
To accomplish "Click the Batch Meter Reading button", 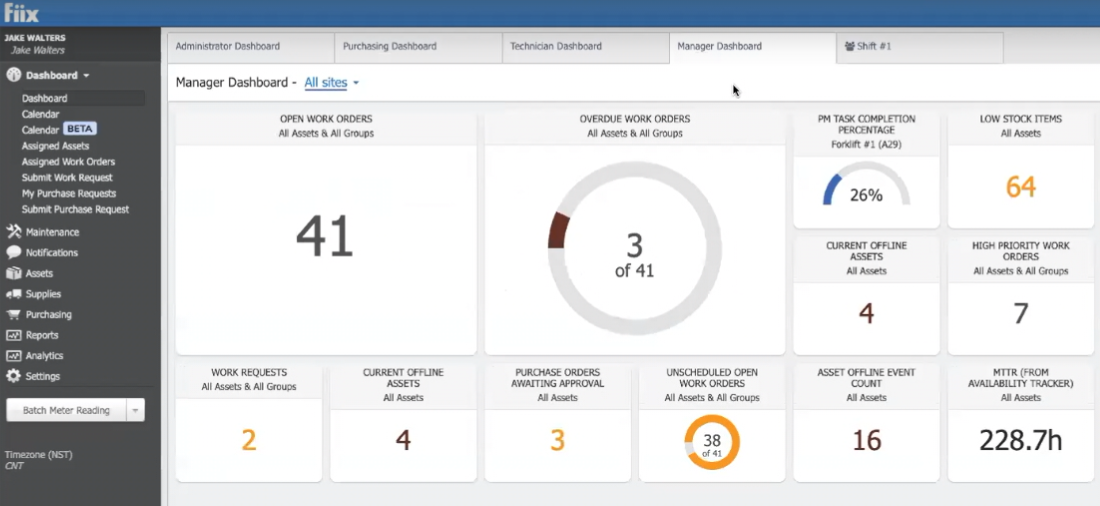I will pyautogui.click(x=67, y=411).
